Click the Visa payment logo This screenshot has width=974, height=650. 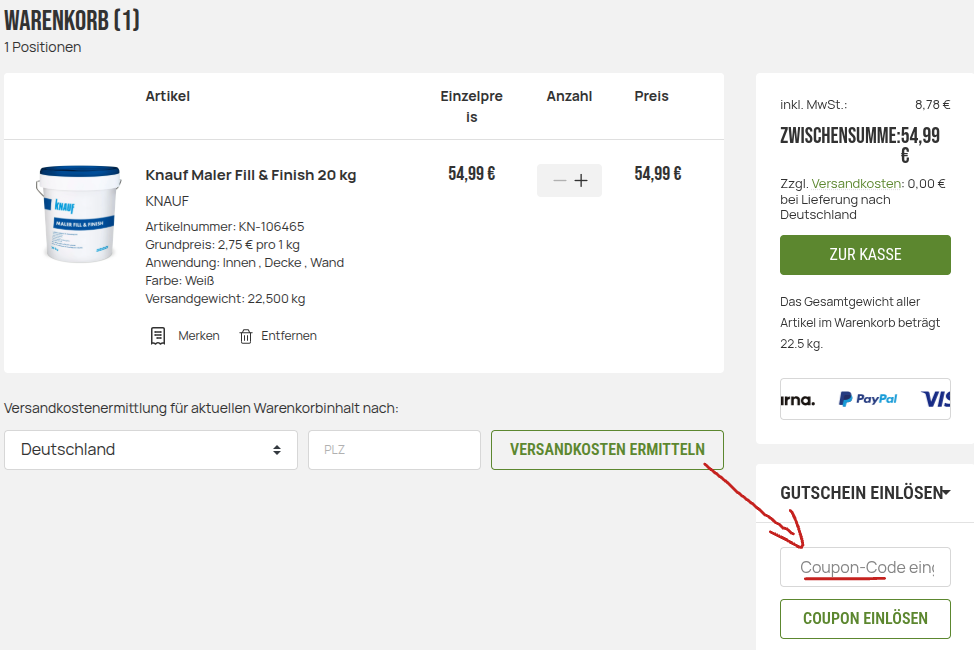pyautogui.click(x=936, y=399)
